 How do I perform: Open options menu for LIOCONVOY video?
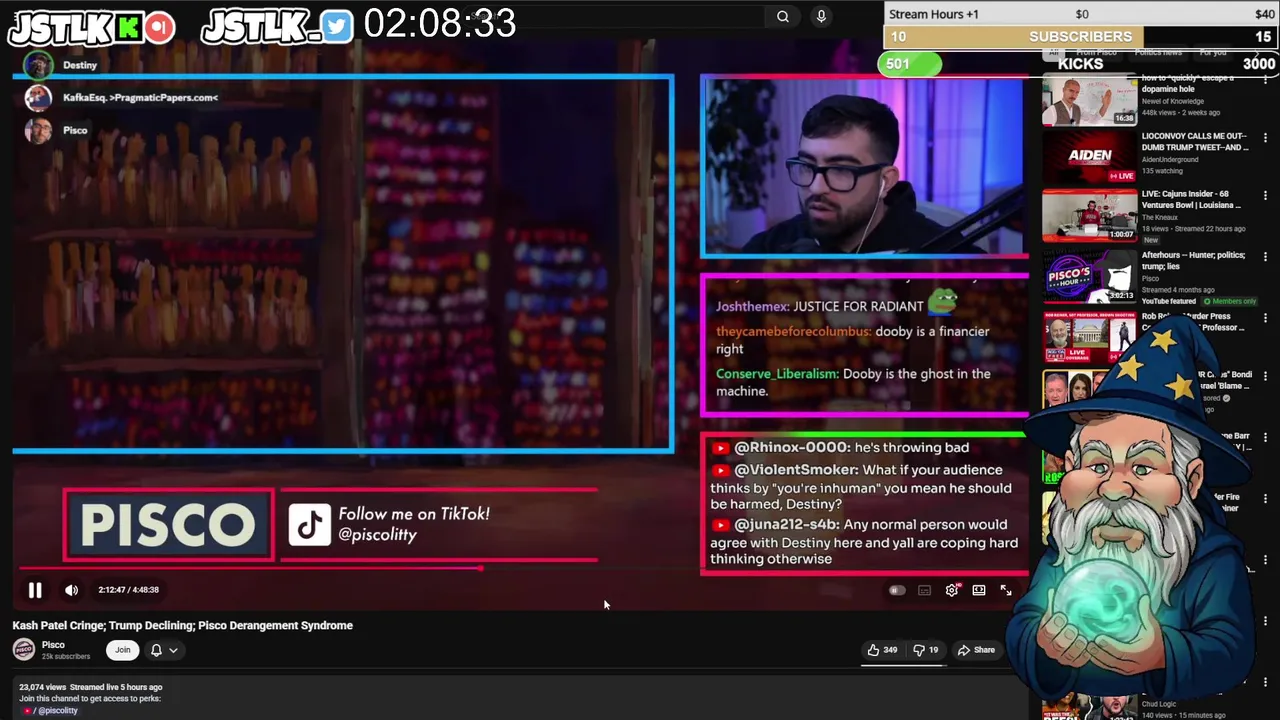[x=1265, y=138]
